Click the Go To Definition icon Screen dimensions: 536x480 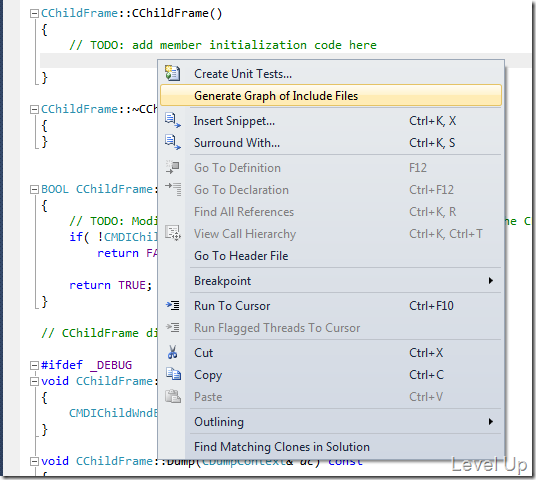pos(173,168)
